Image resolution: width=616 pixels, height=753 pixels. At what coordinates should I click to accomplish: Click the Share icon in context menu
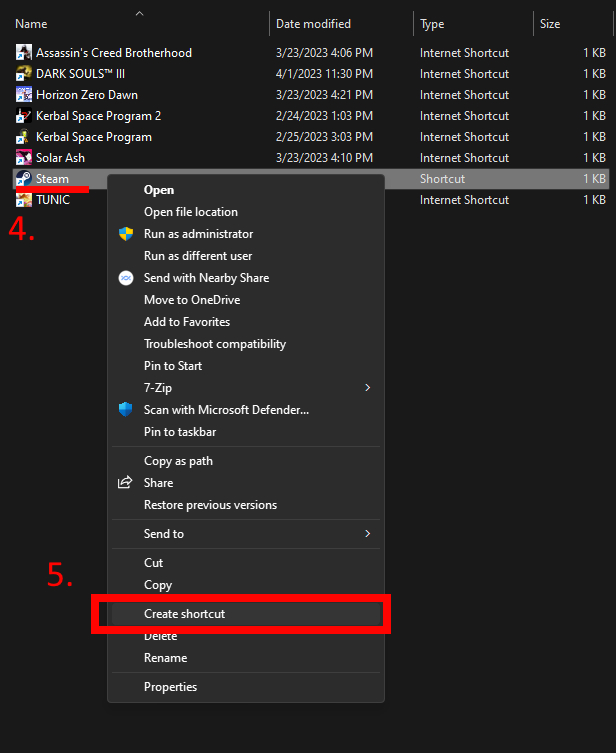pyautogui.click(x=126, y=483)
